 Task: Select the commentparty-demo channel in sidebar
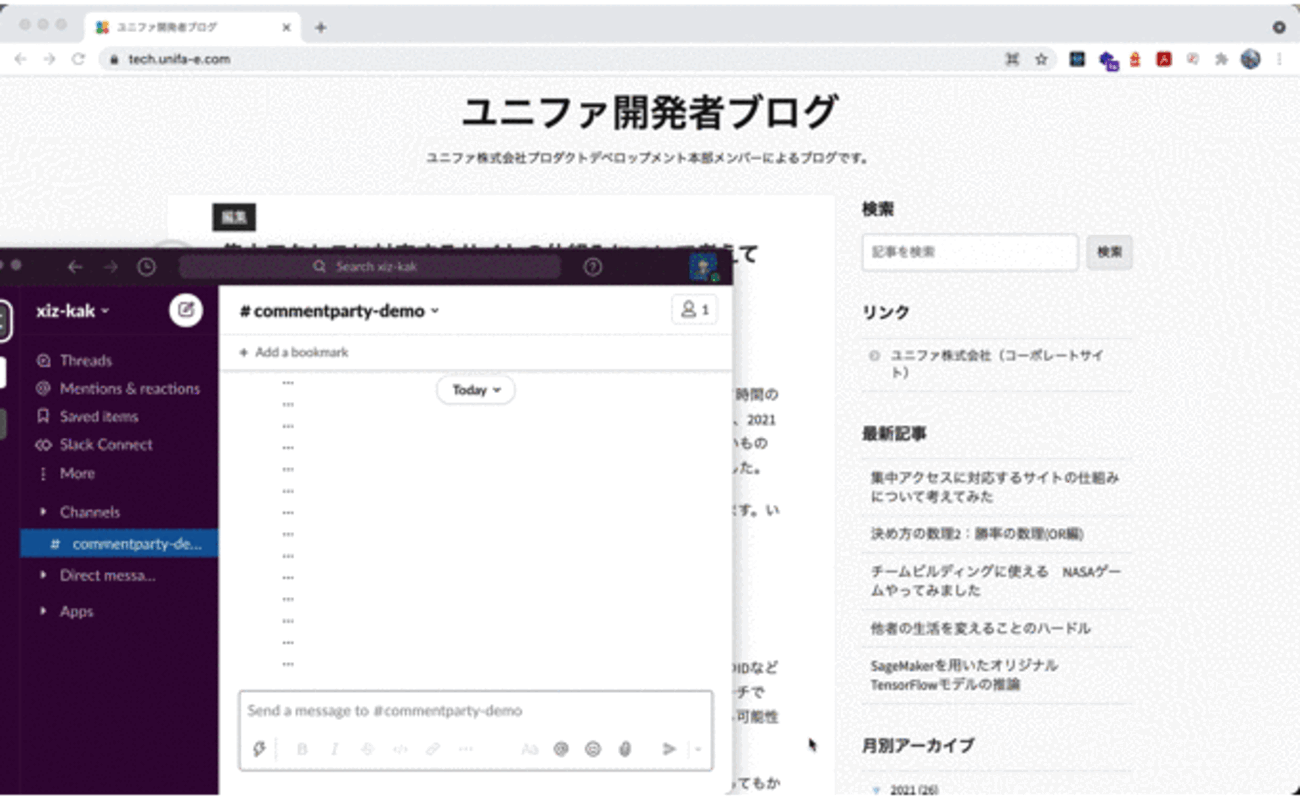pyautogui.click(x=119, y=544)
